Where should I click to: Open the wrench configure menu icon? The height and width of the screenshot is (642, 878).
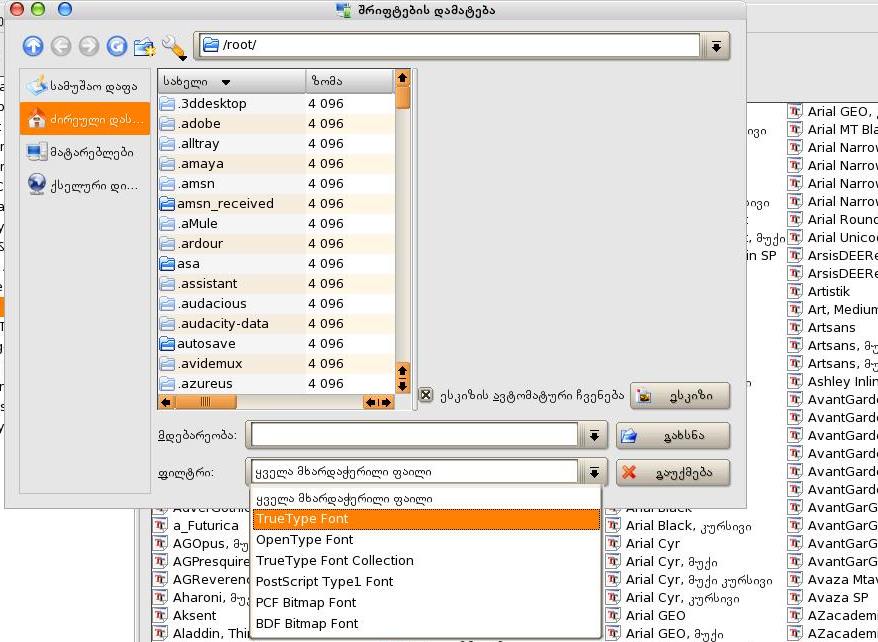pyautogui.click(x=174, y=47)
